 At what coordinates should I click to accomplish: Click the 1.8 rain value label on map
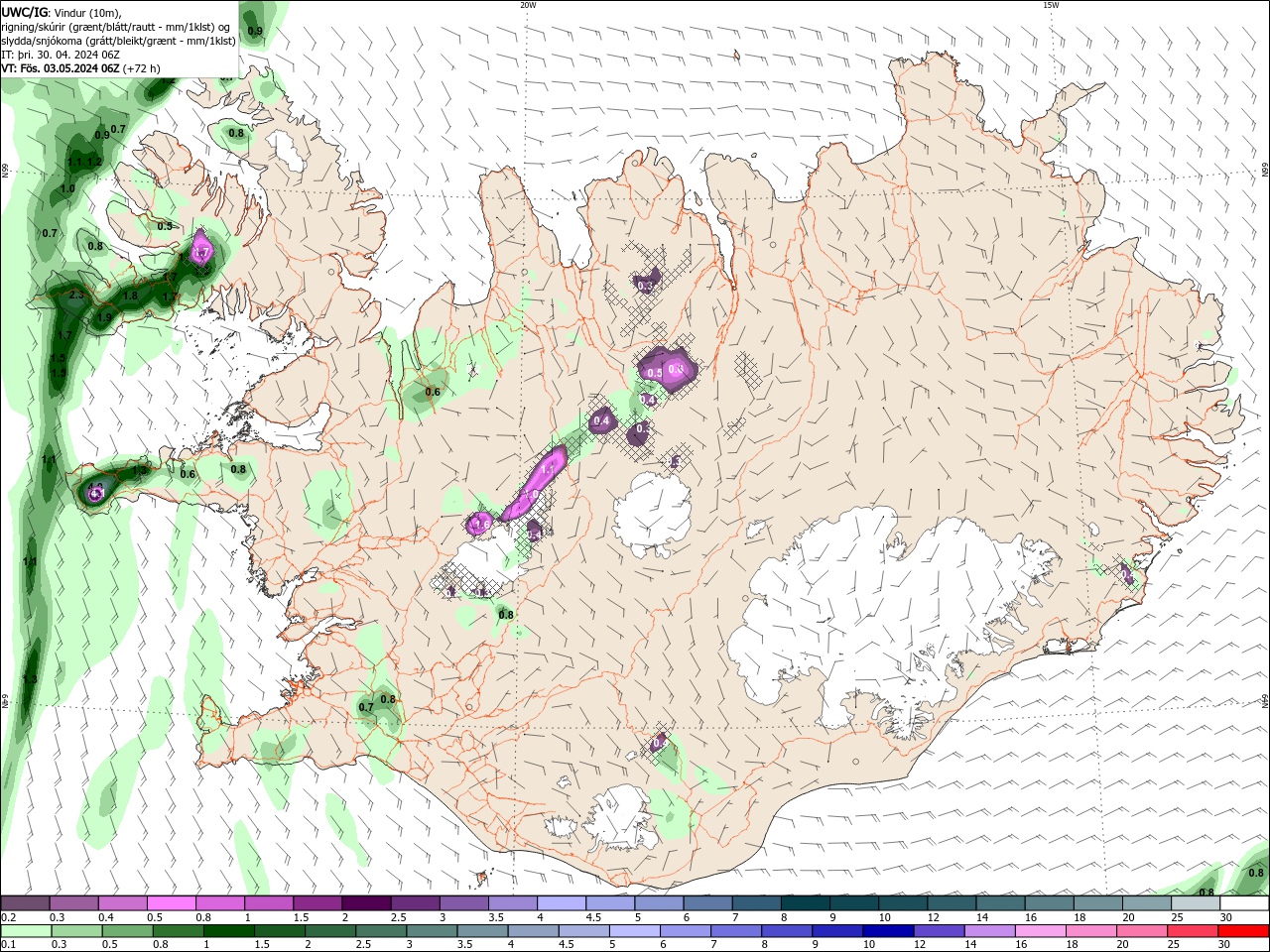[x=130, y=296]
